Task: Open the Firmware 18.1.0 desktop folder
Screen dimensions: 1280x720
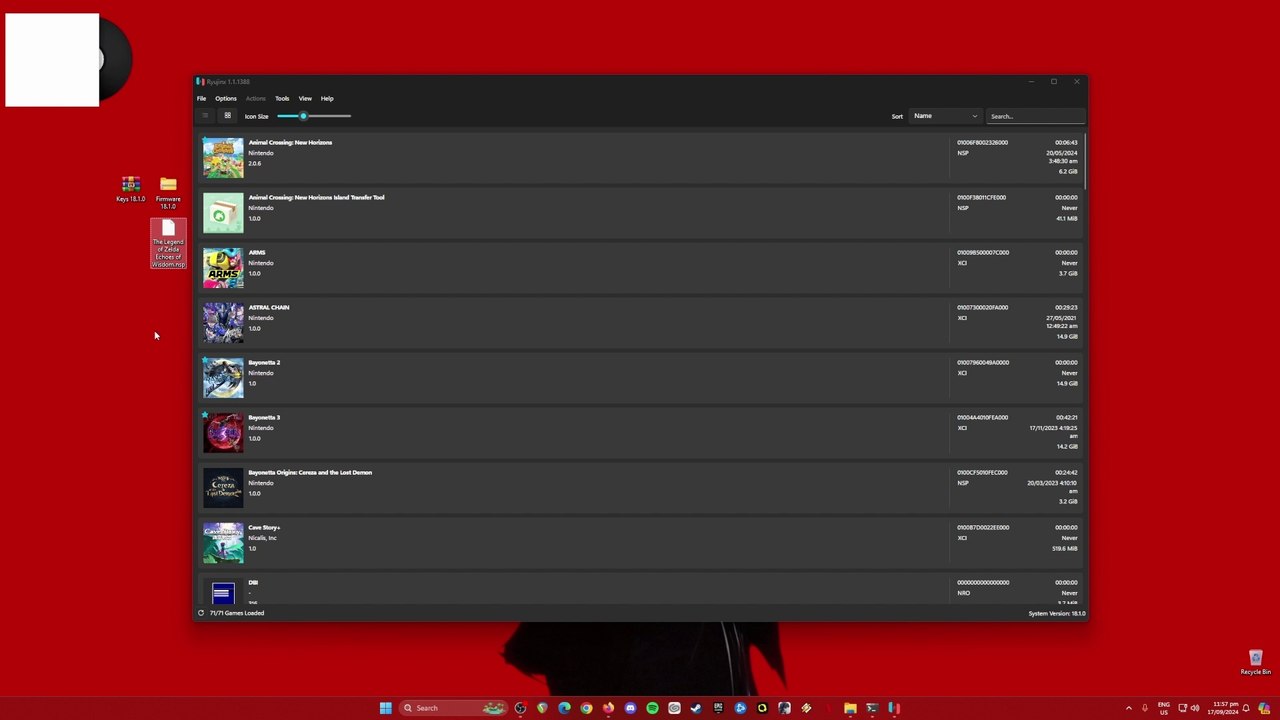Action: point(168,193)
